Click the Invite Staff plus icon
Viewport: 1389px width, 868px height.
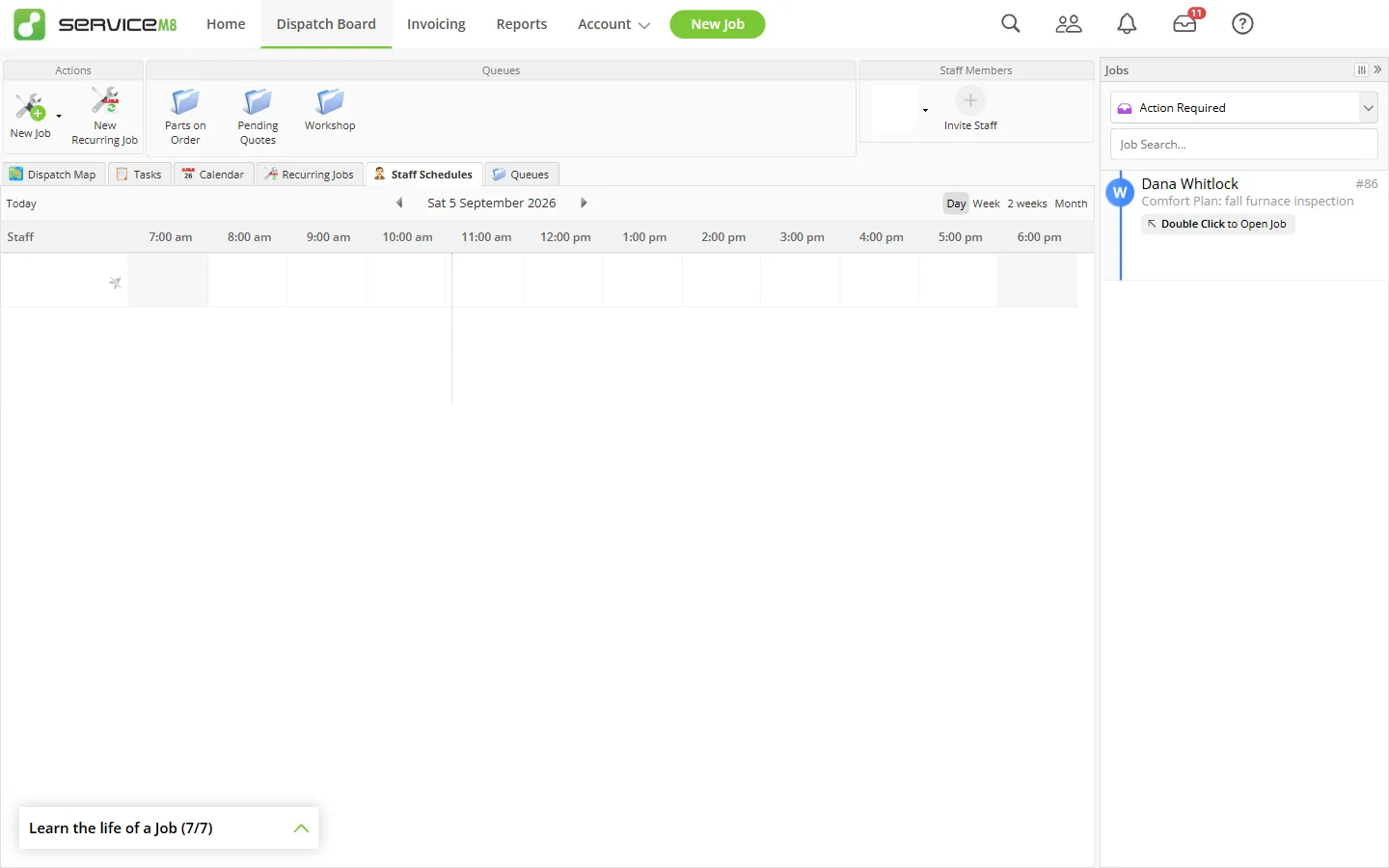coord(970,100)
